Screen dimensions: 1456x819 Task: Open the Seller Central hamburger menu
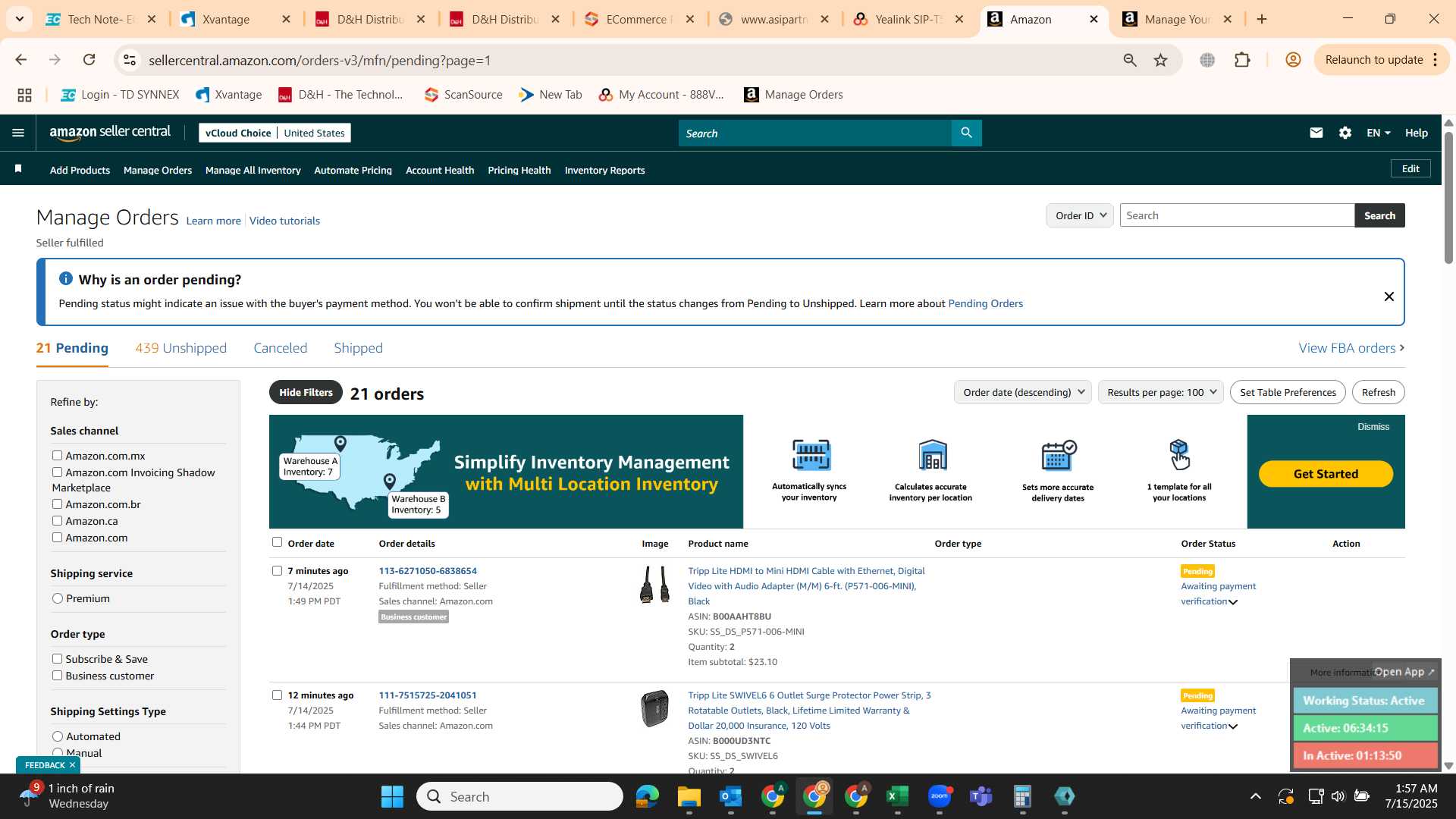tap(18, 133)
